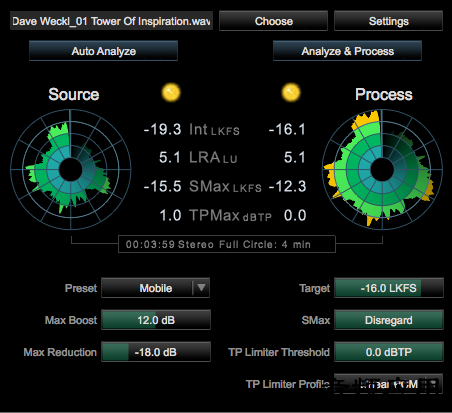Screen dimensions: 452x413
Task: Click the Process loudness radar display
Action: [382, 169]
